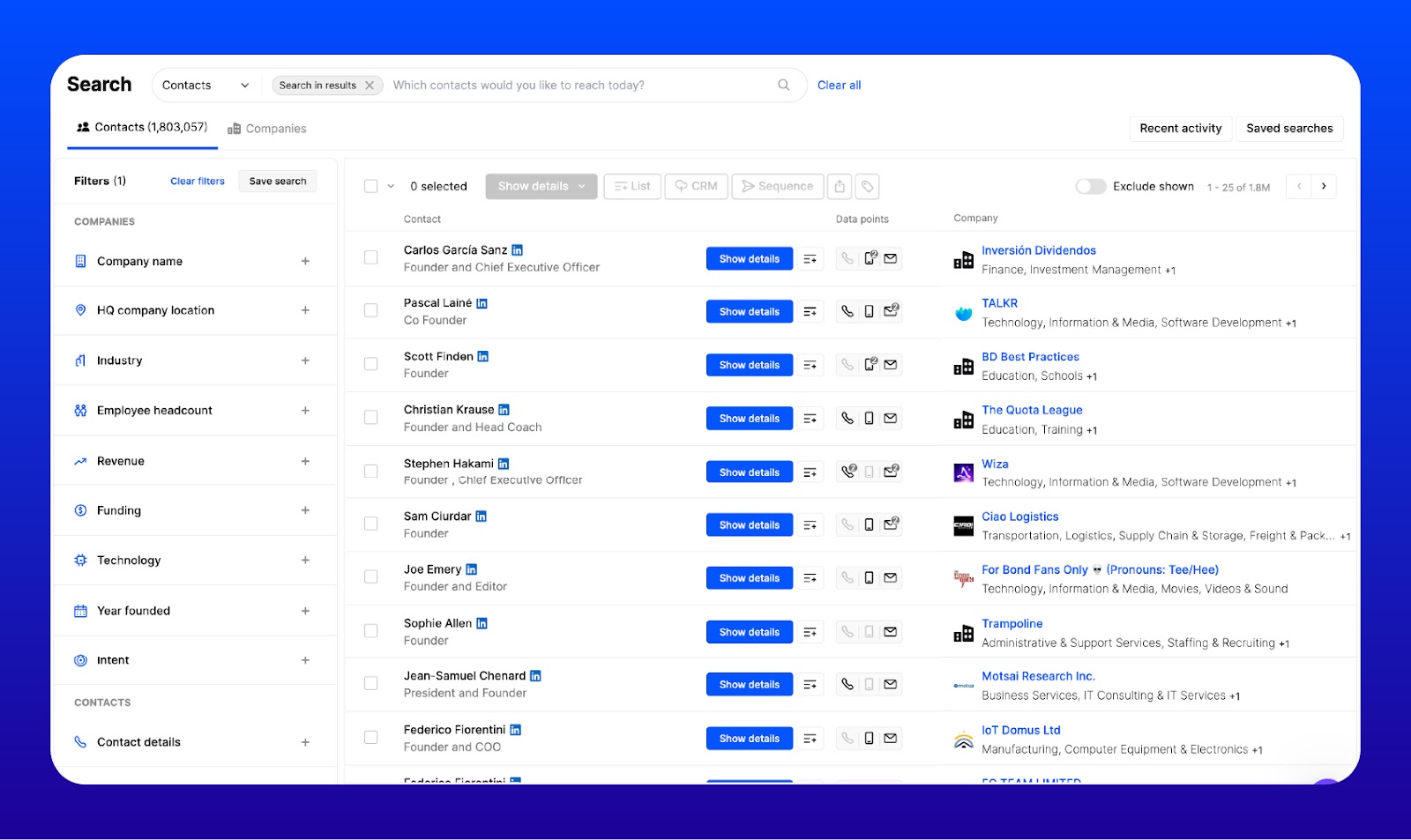Switch to the Companies tab
Image resolution: width=1411 pixels, height=840 pixels.
coord(267,129)
